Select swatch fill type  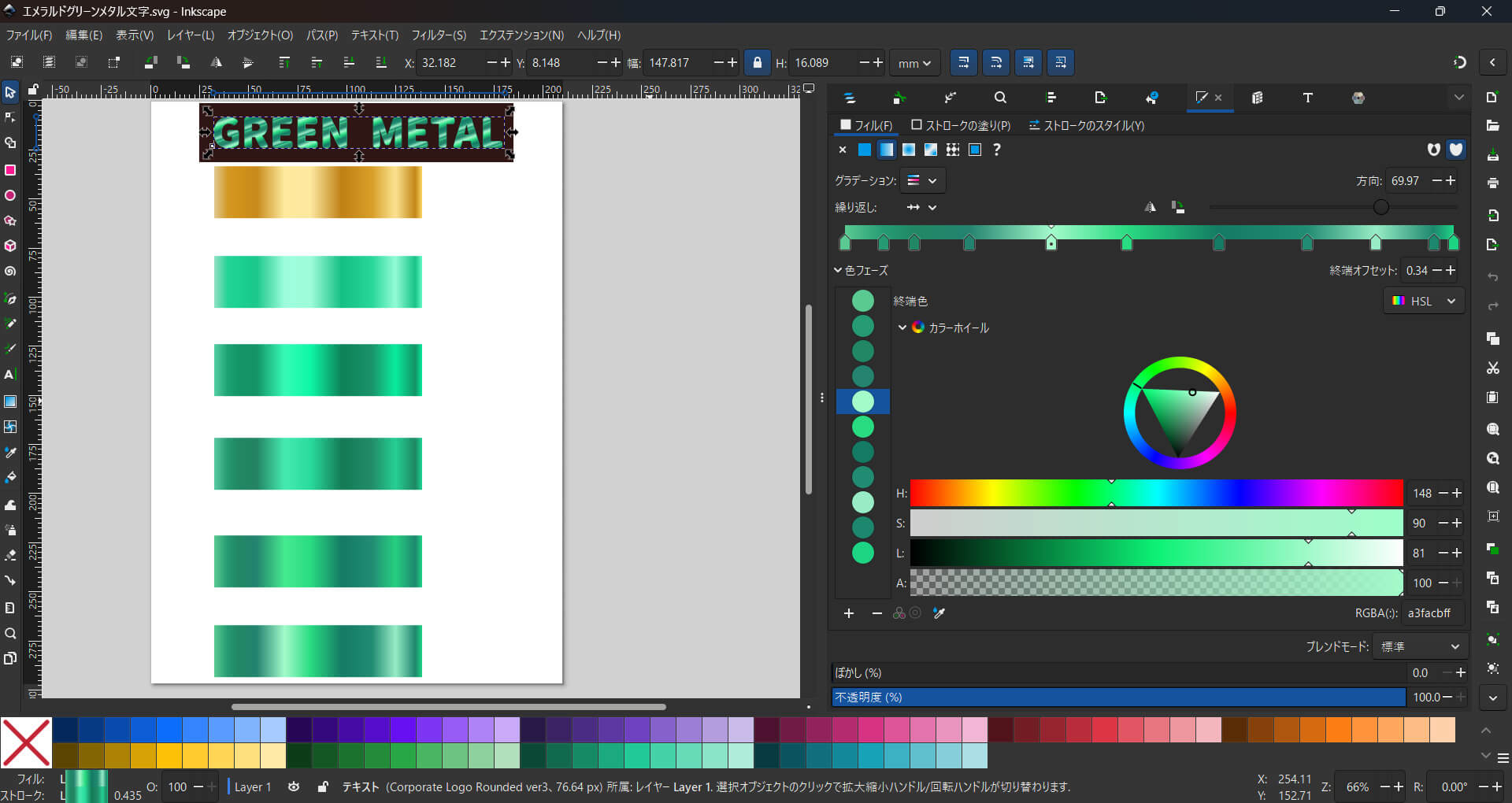(x=975, y=150)
